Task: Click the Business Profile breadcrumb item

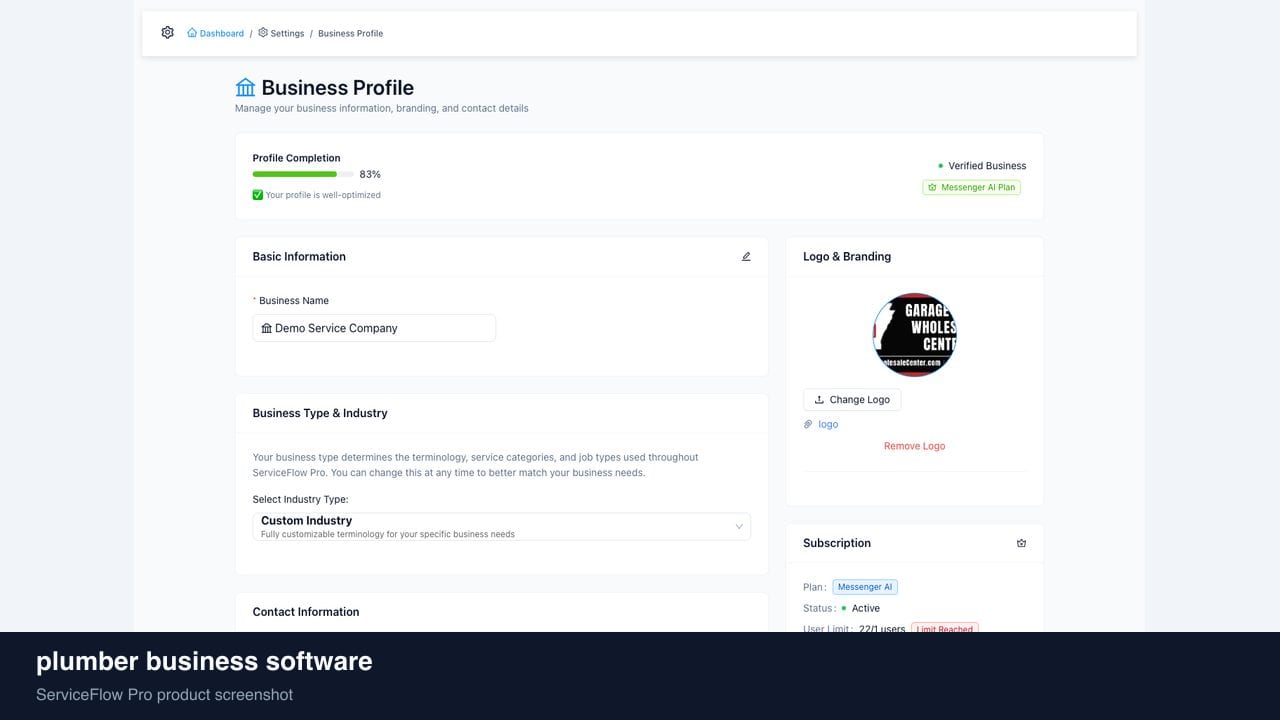Action: [x=350, y=33]
